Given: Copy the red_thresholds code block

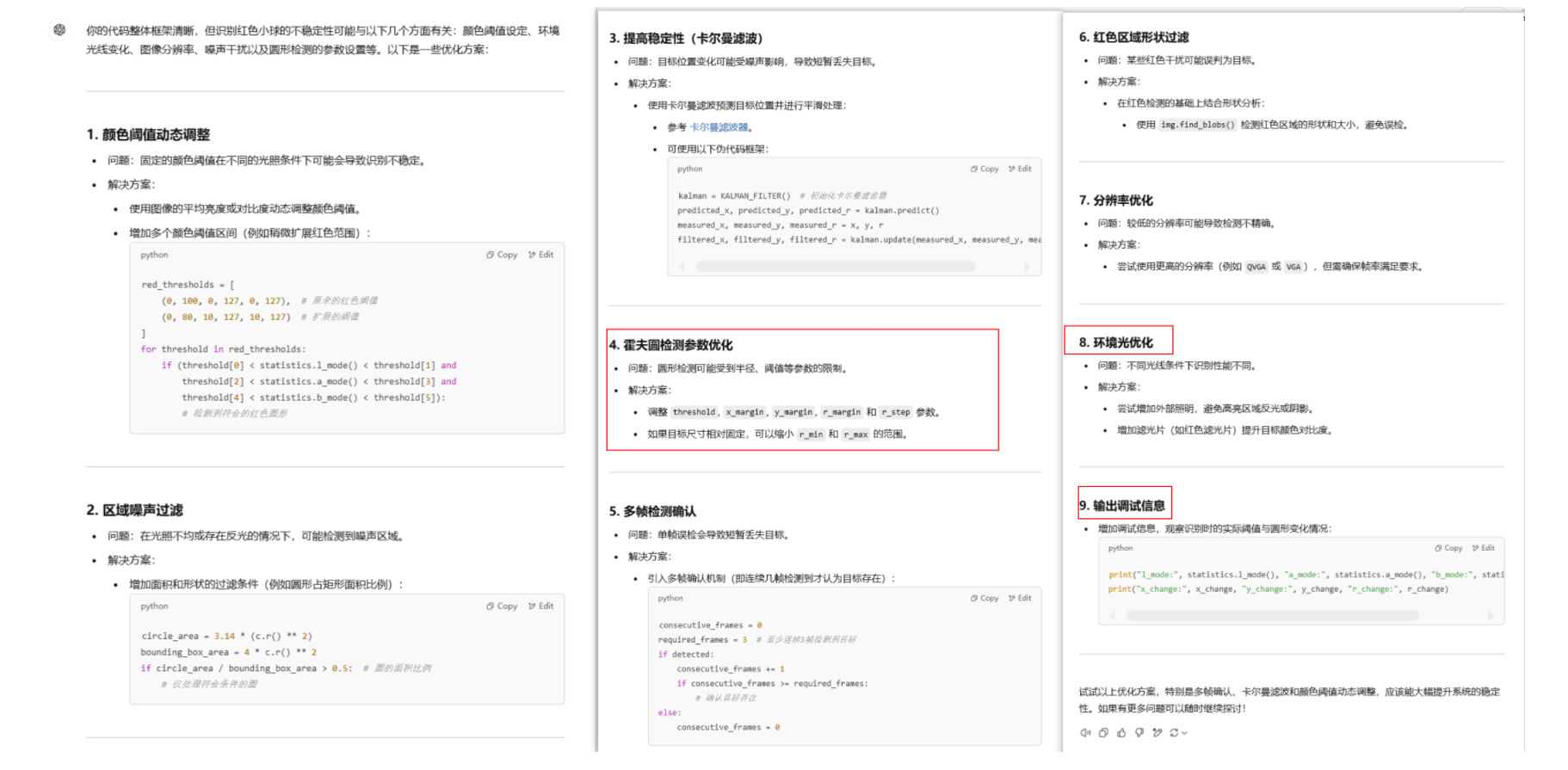Looking at the screenshot, I should click(503, 255).
